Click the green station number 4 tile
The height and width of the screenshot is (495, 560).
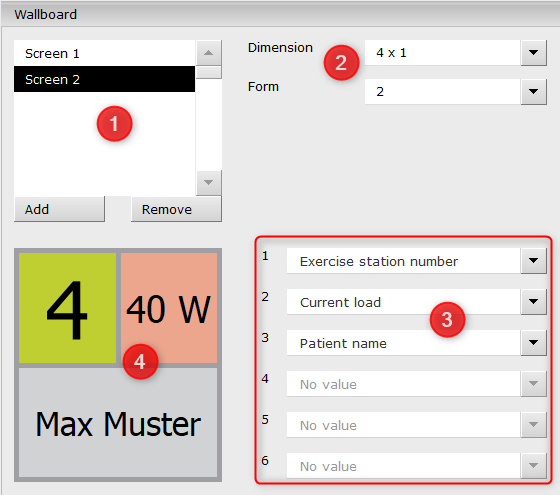pos(67,308)
